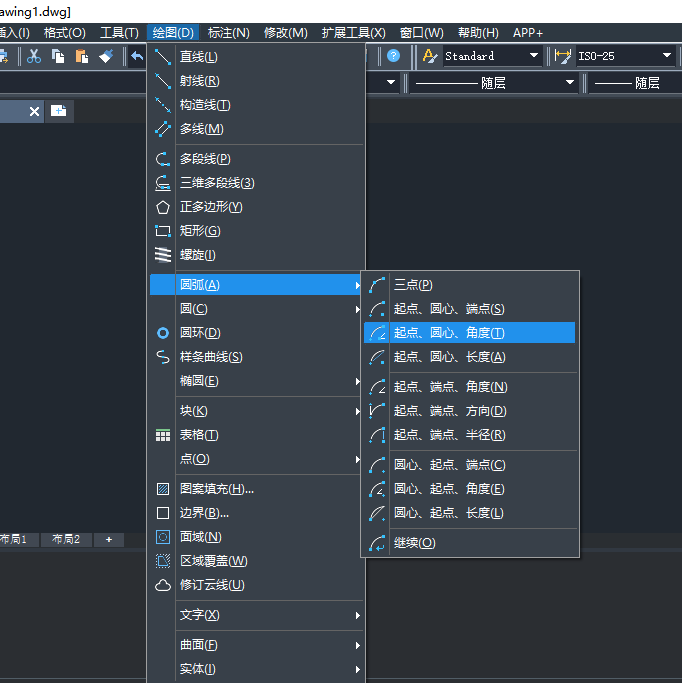Image resolution: width=683 pixels, height=683 pixels.
Task: Click the 继续(O) continue arc icon
Action: 377,543
